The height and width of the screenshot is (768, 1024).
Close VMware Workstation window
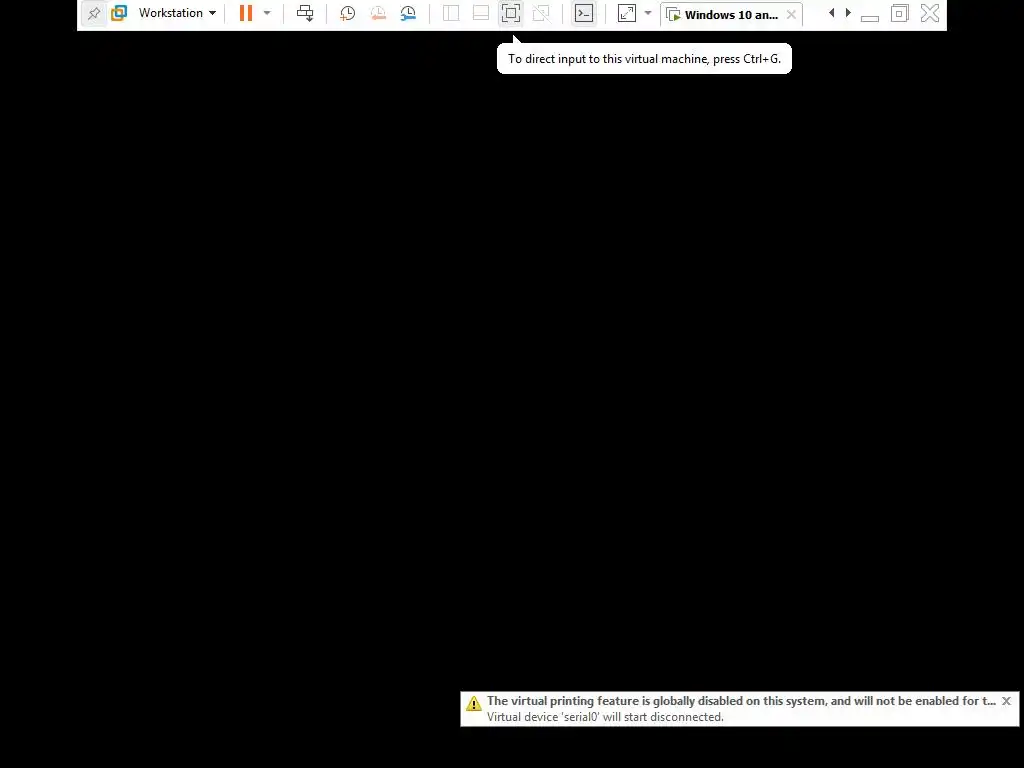pos(930,13)
